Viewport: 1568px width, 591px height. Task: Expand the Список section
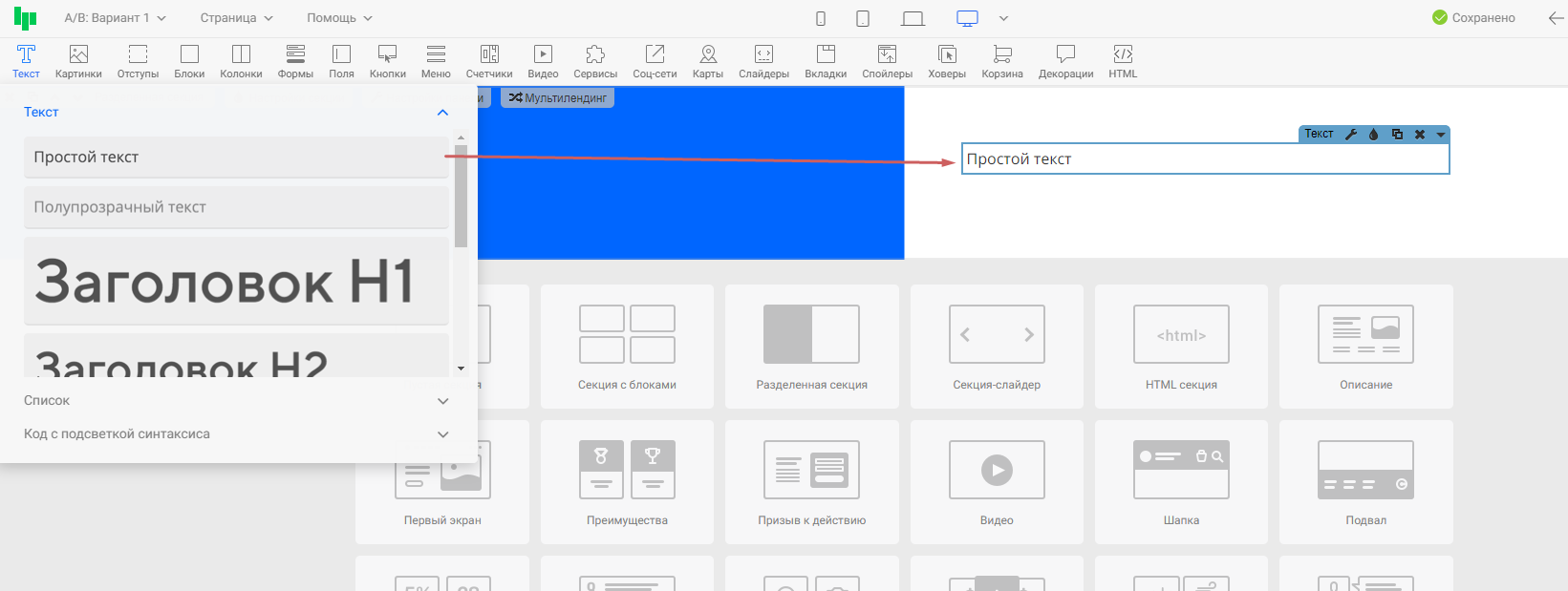tap(238, 401)
